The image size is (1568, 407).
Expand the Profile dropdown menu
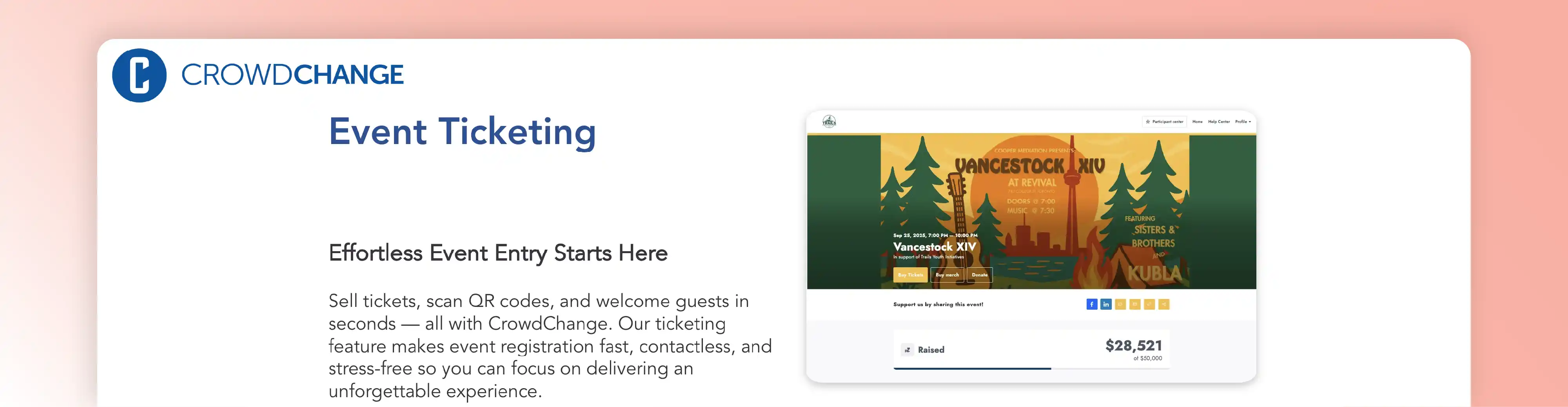[1243, 121]
